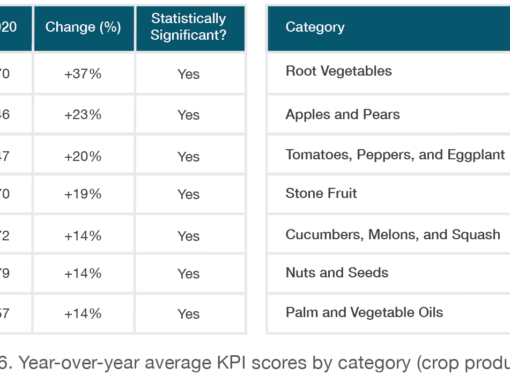The height and width of the screenshot is (382, 510).
Task: Click Yes in the +23% row
Action: click(188, 115)
